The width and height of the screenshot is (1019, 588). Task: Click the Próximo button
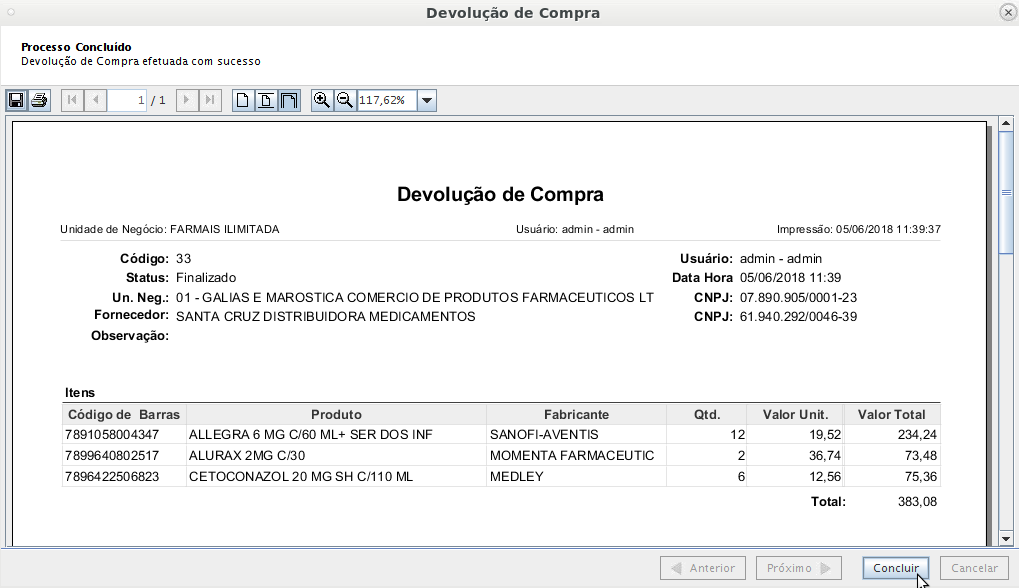coord(799,568)
